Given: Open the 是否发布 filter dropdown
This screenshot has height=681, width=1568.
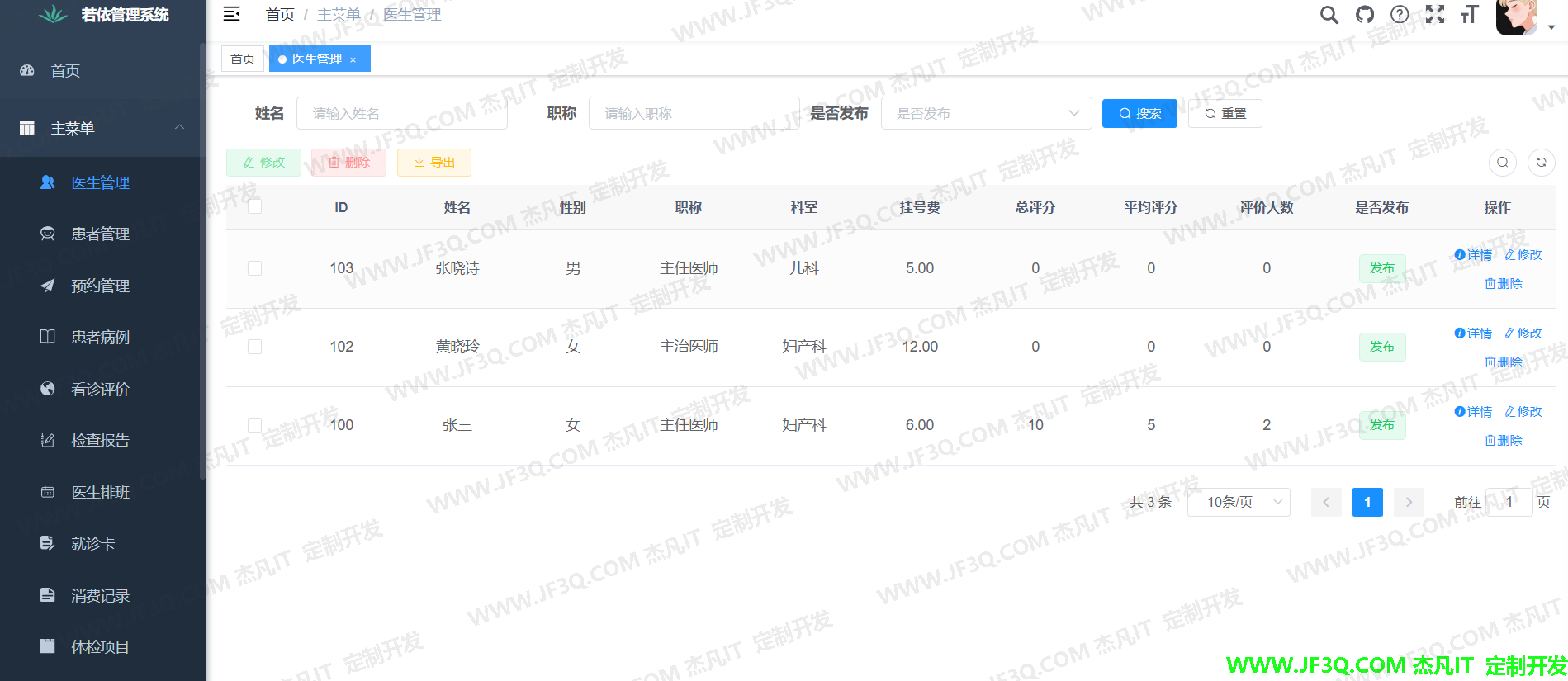Looking at the screenshot, I should coord(986,113).
